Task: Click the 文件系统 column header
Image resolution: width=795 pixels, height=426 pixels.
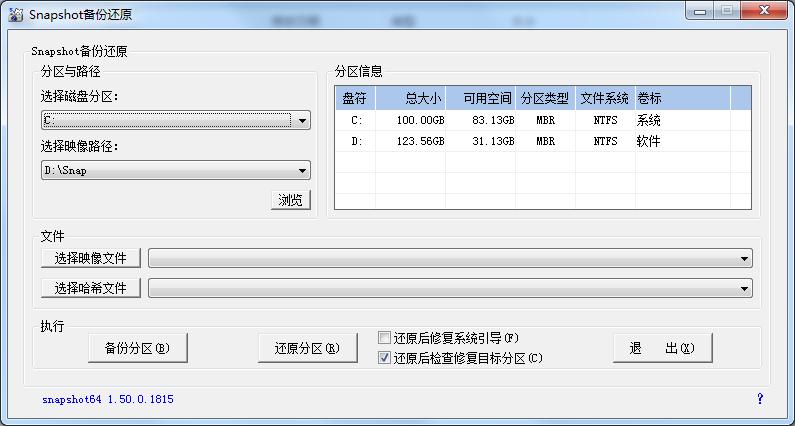Action: [604, 98]
